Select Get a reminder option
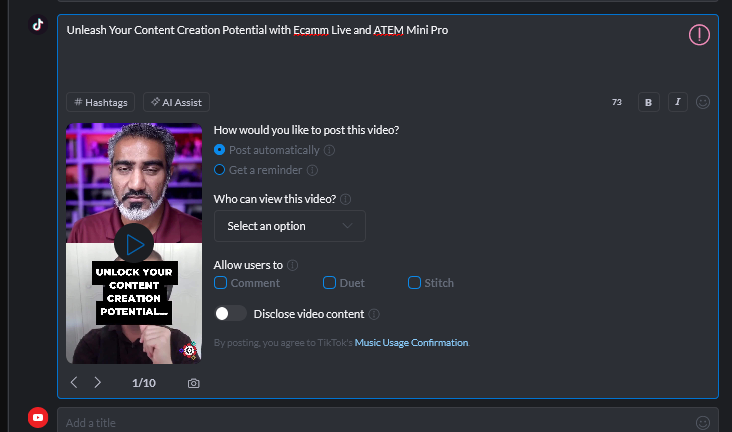The image size is (732, 432). click(219, 170)
